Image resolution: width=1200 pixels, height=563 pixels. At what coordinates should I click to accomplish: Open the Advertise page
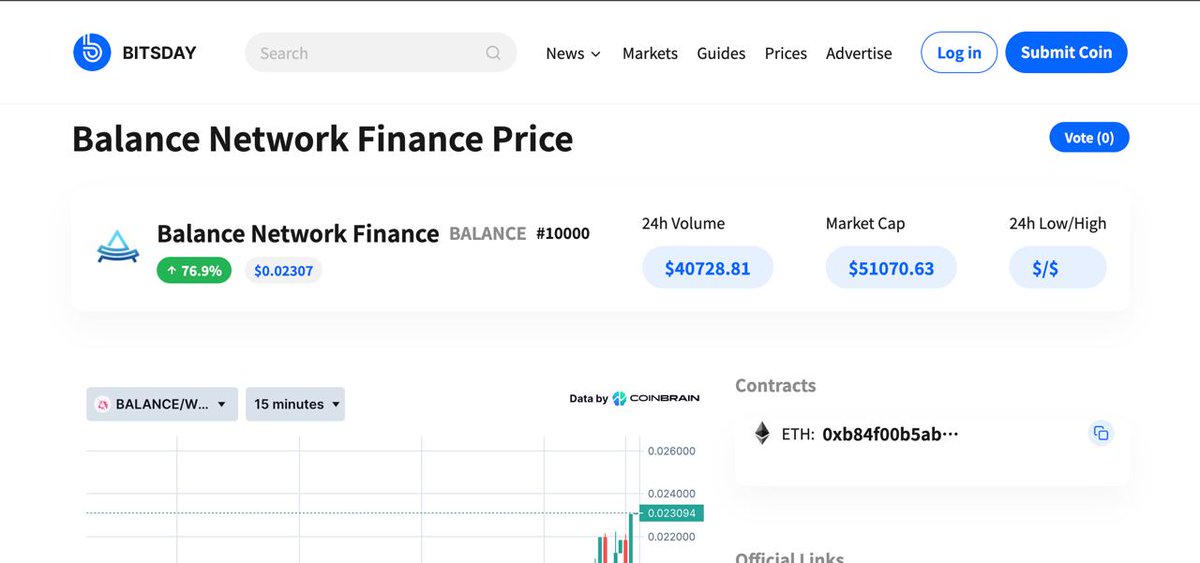click(x=859, y=53)
